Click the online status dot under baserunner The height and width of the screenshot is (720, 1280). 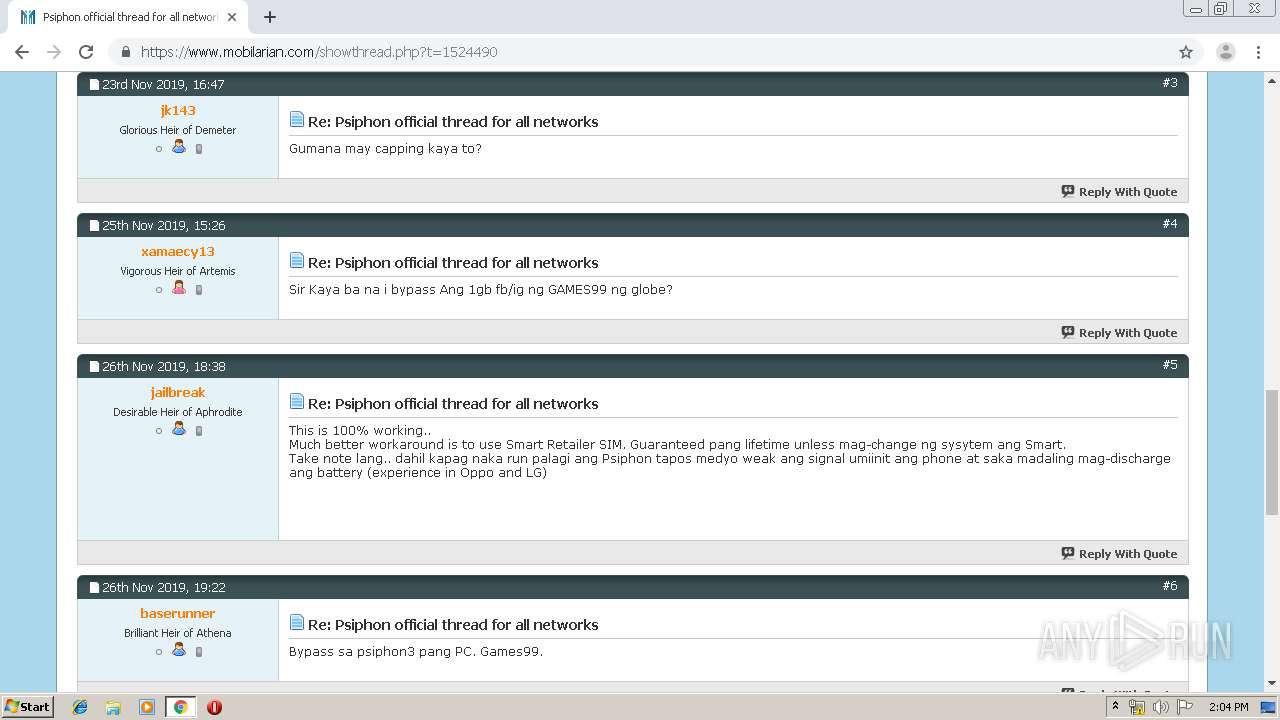[x=159, y=652]
